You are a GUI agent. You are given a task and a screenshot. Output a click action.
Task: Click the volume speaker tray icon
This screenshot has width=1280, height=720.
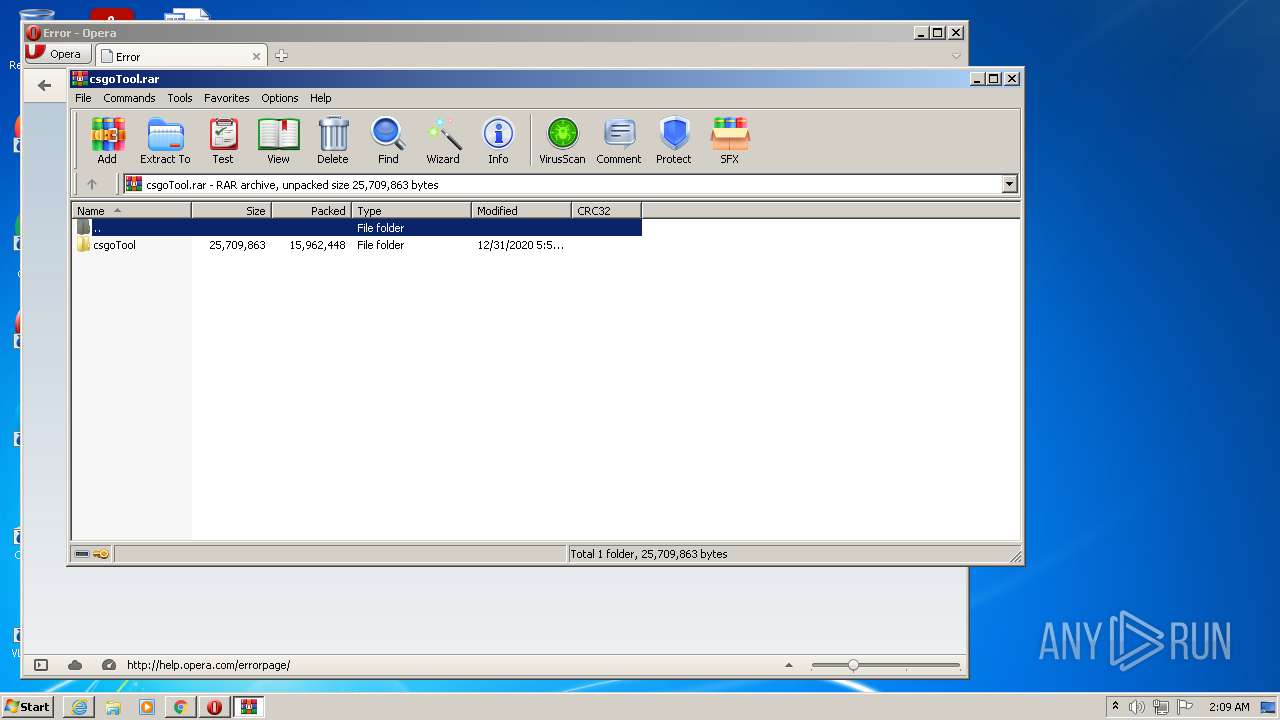pyautogui.click(x=1137, y=707)
